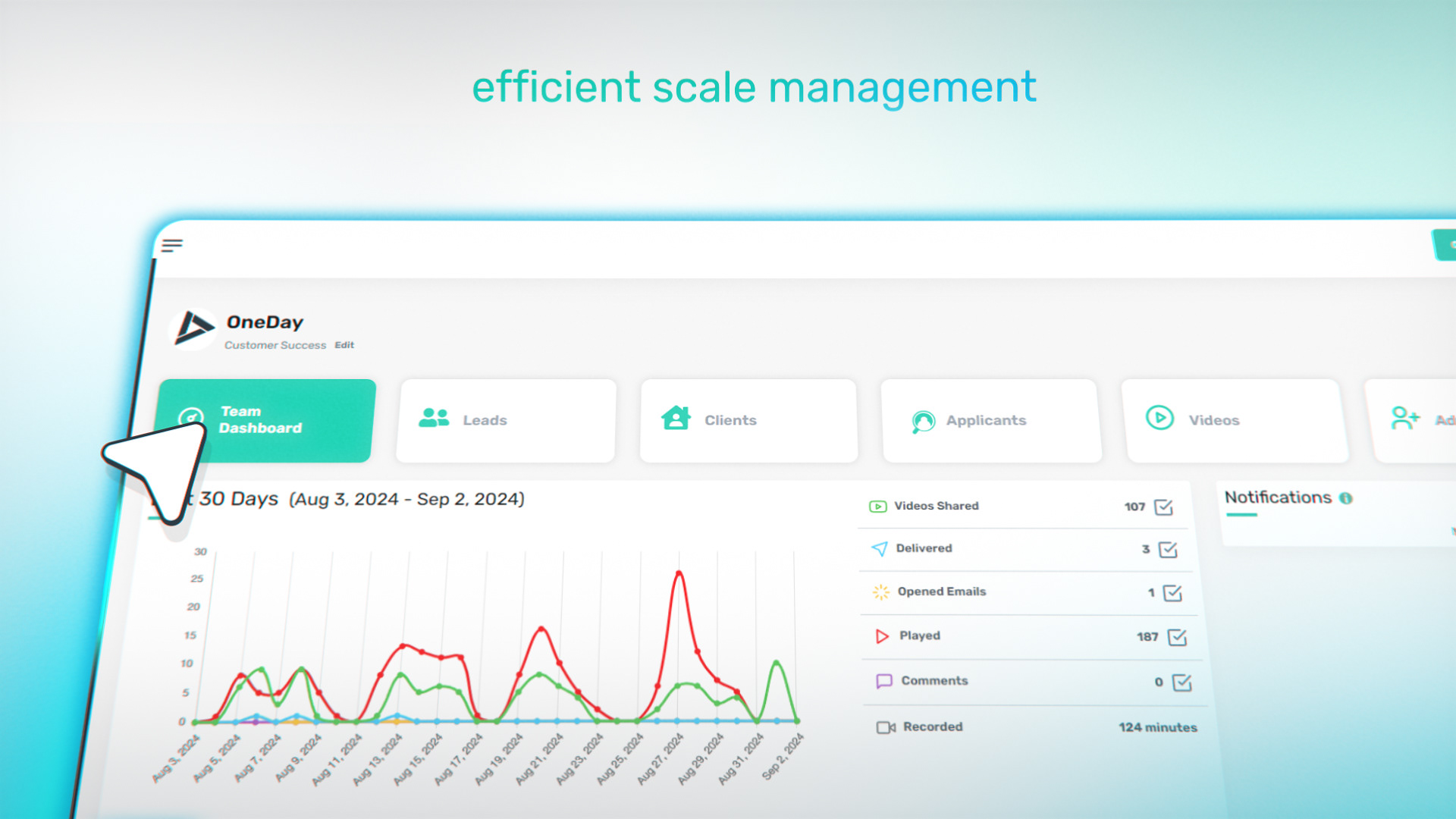The height and width of the screenshot is (819, 1456).
Task: Click the Played red triangle icon
Action: click(x=881, y=636)
